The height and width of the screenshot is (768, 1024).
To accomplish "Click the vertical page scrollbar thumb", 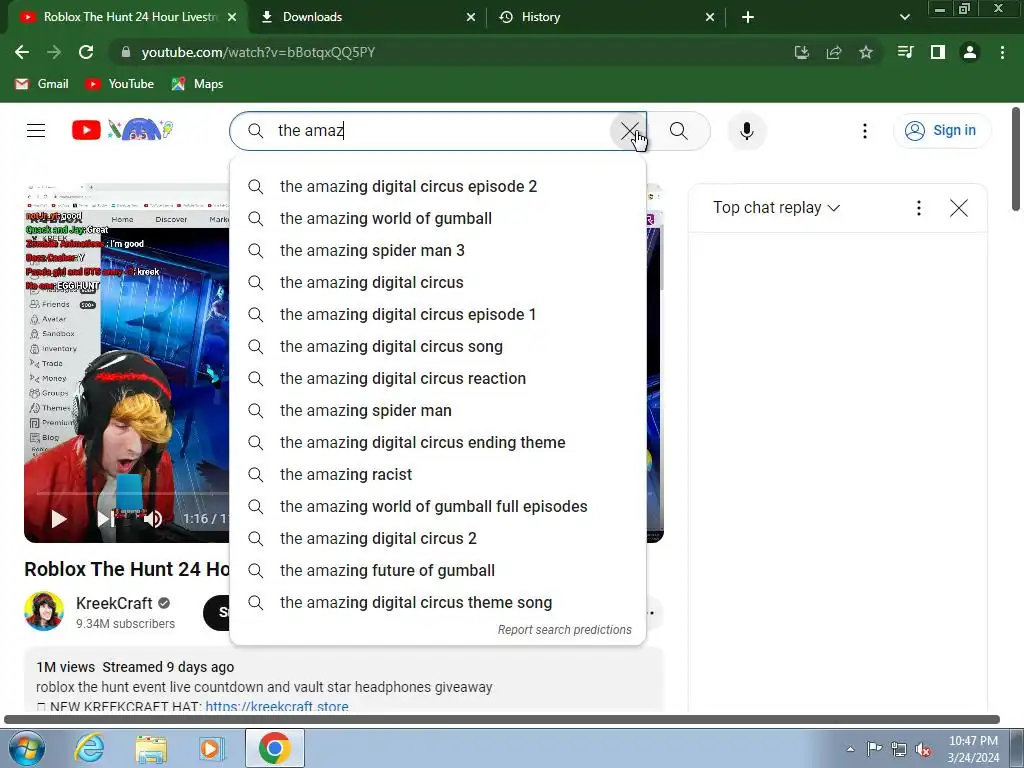I will click(1016, 159).
